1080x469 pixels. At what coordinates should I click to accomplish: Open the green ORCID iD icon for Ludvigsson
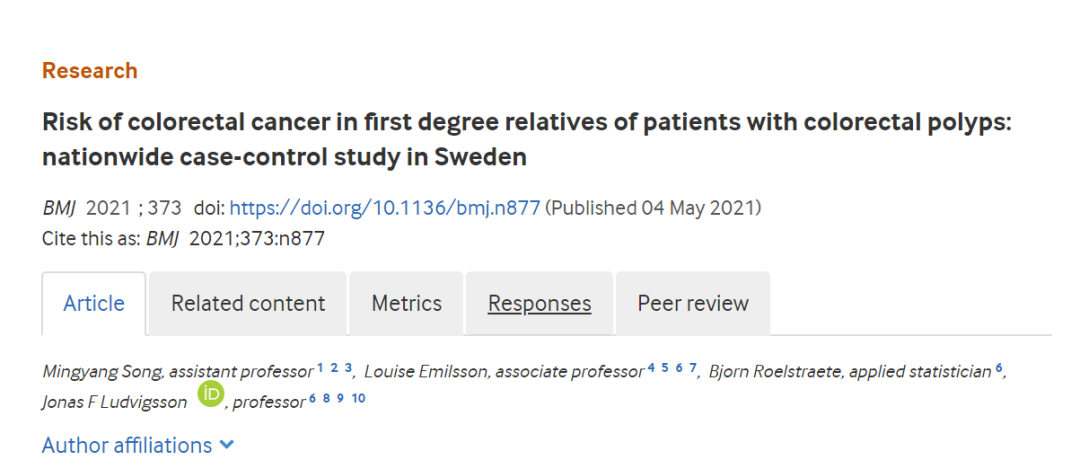(x=211, y=395)
